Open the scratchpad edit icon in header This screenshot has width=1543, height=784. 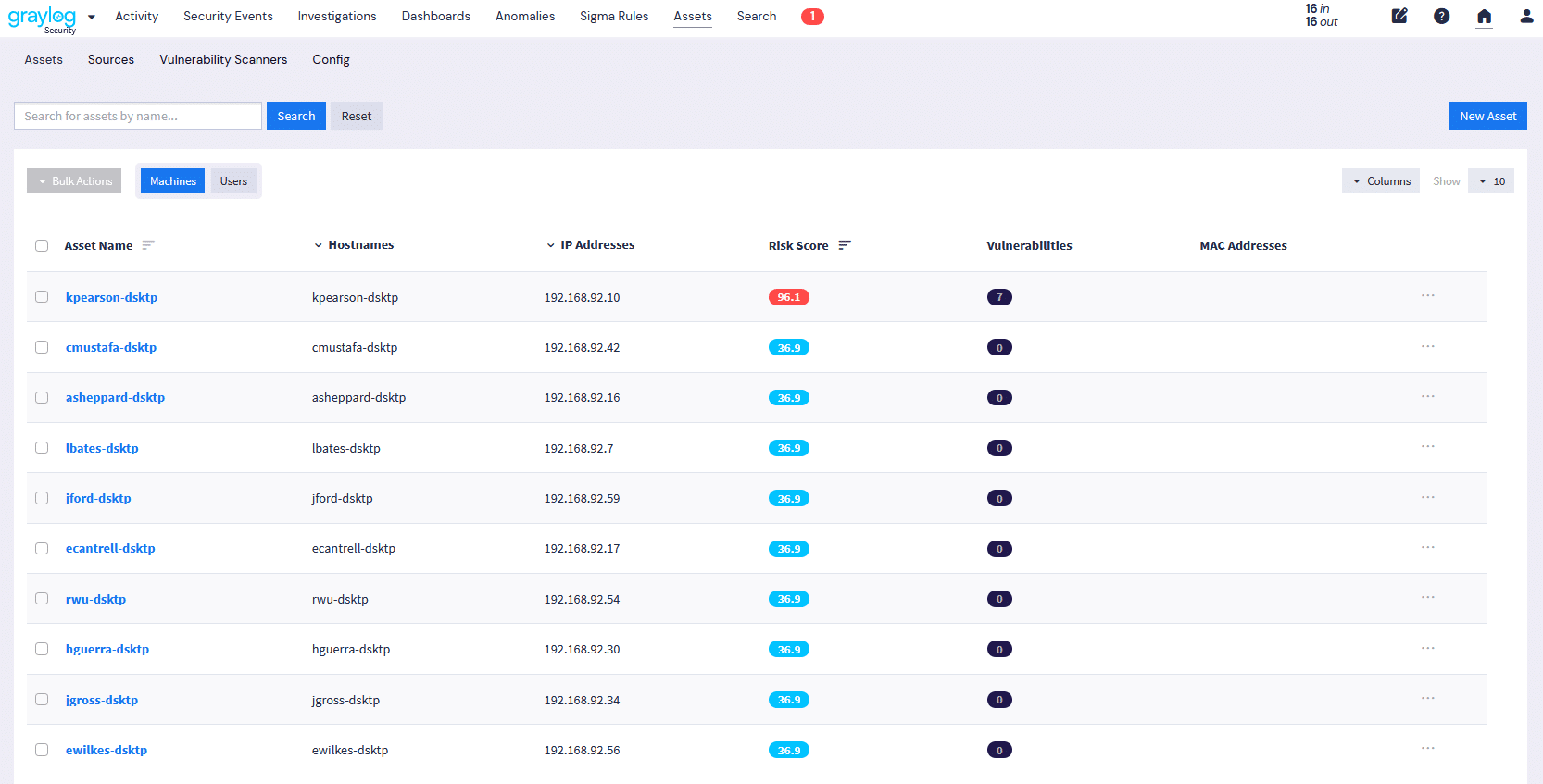(1399, 16)
